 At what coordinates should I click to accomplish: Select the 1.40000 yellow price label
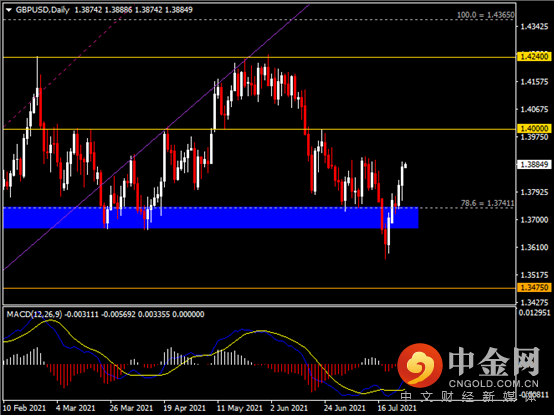pos(534,129)
